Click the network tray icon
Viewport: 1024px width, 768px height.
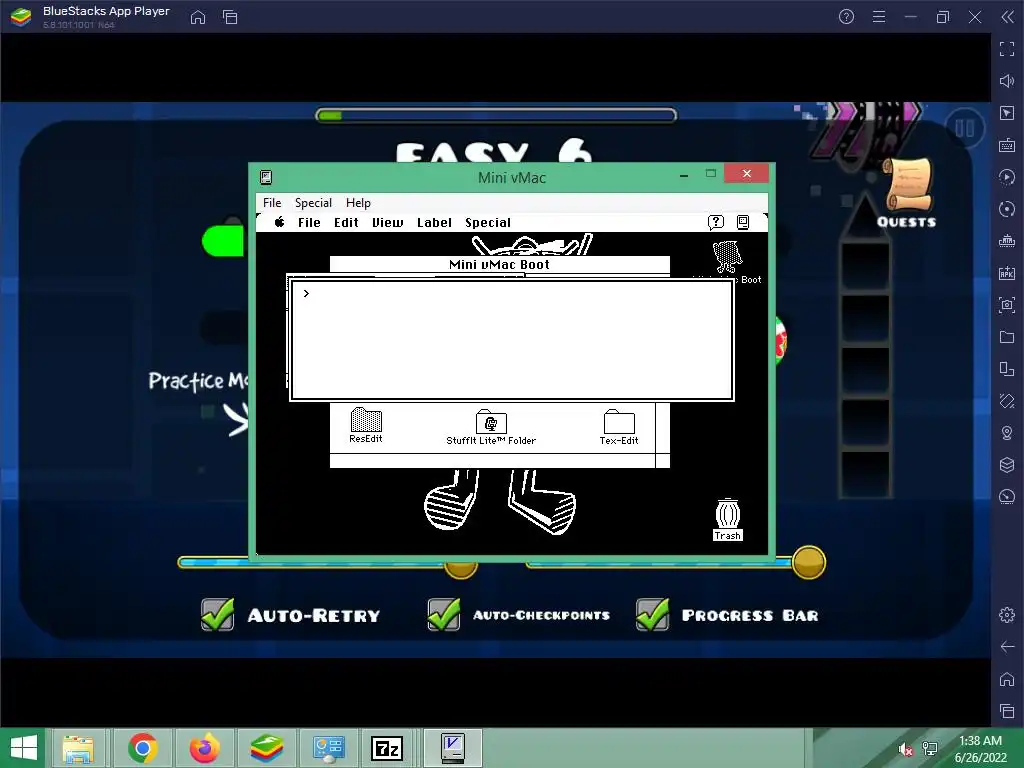coord(929,748)
